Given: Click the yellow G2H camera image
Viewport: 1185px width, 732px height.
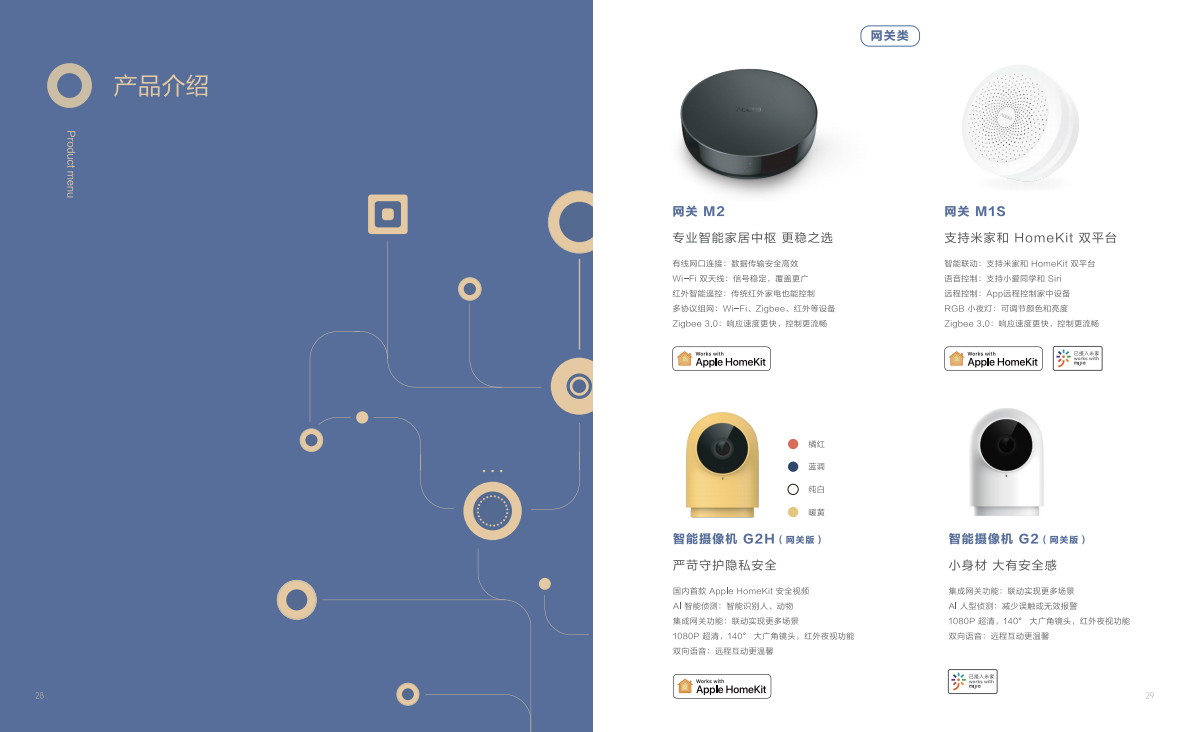Looking at the screenshot, I should (722, 465).
